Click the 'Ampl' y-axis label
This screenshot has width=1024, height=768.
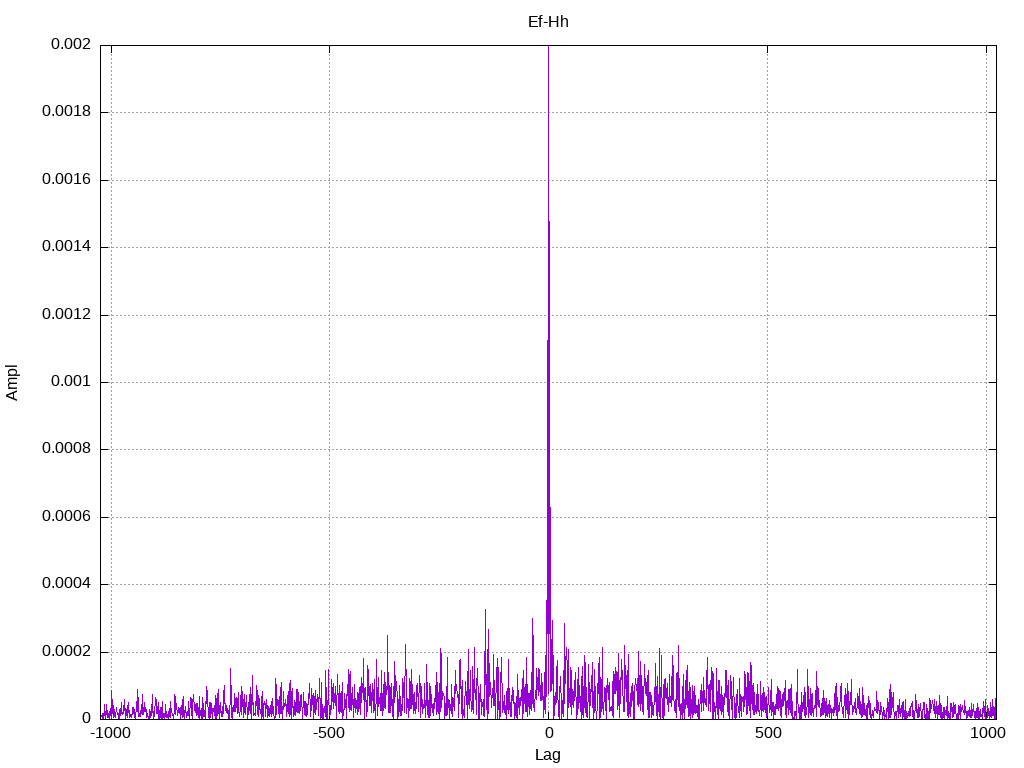click(12, 382)
